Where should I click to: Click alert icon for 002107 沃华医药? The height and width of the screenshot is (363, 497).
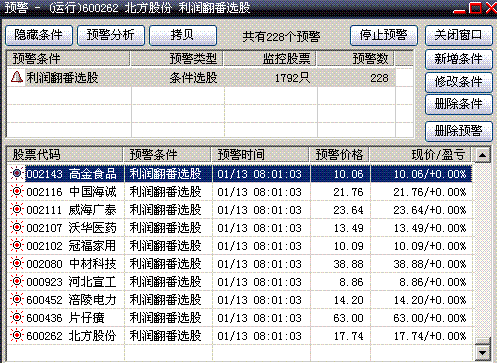[x=16, y=228]
